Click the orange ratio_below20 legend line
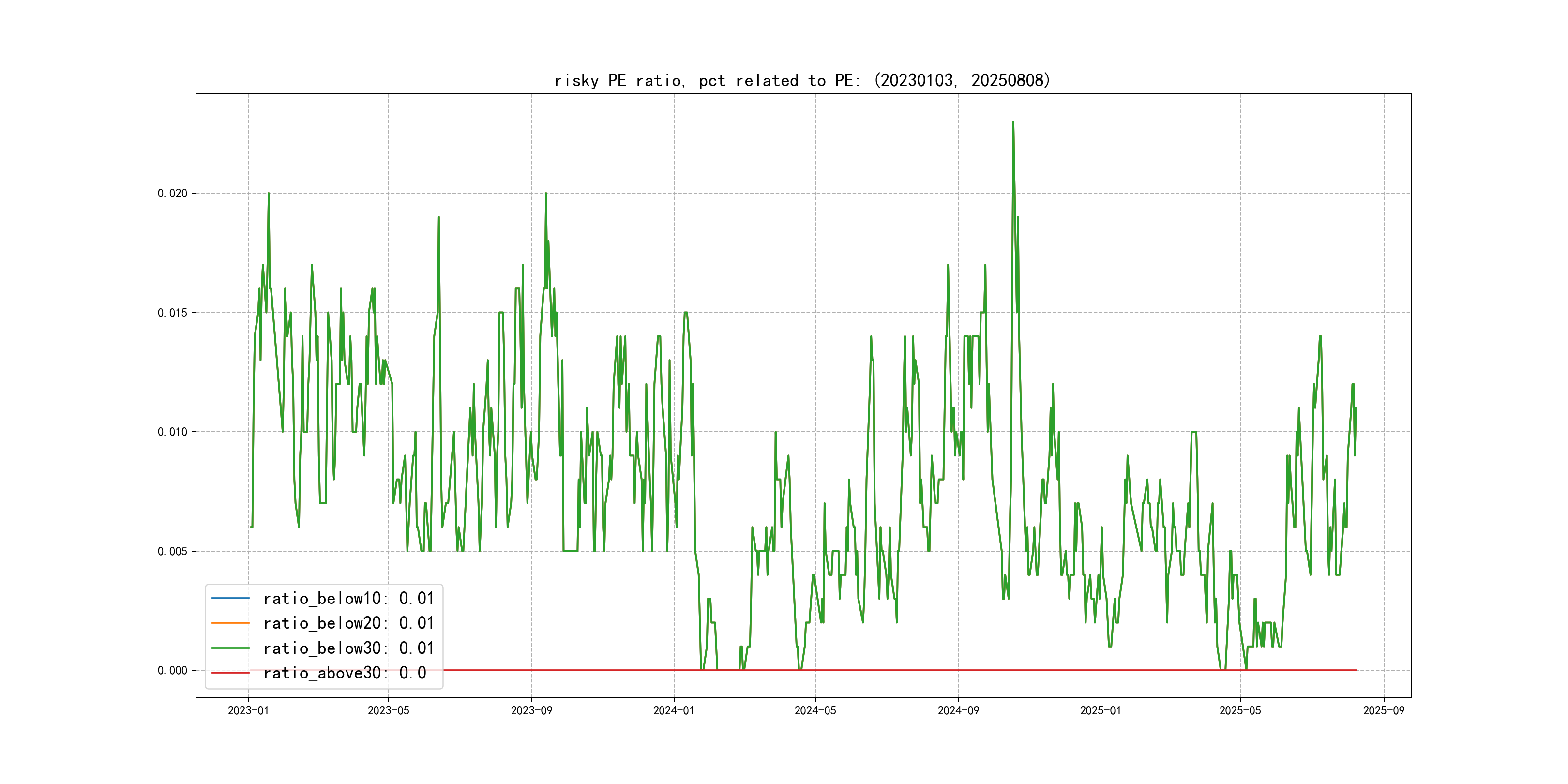Screen dimensions: 1568x784 coord(230,623)
